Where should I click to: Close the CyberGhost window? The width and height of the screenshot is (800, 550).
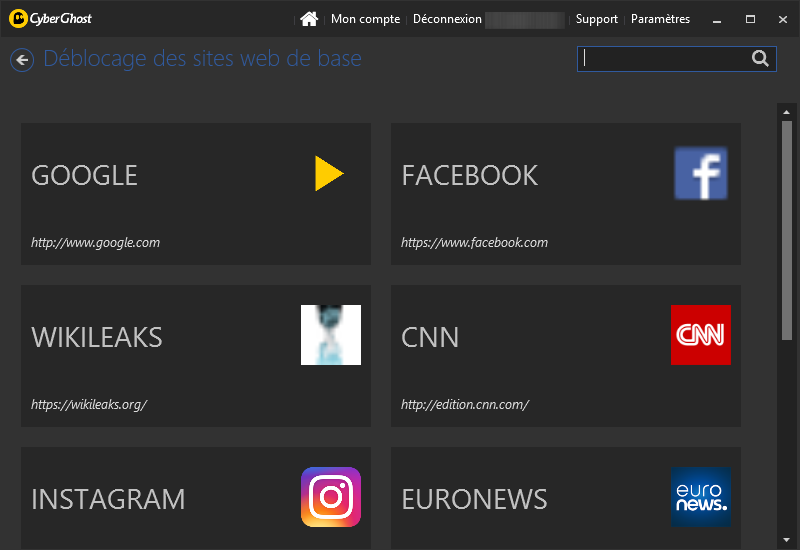pos(783,19)
